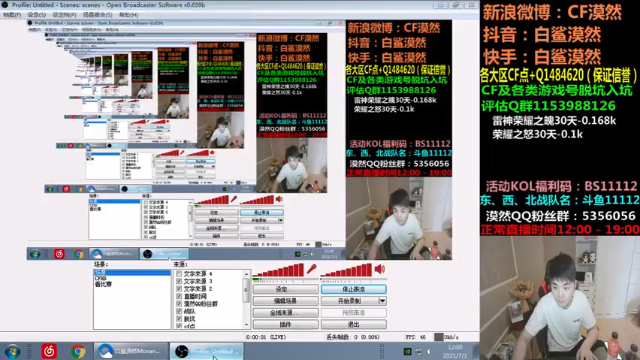The image size is (640, 360).
Task: Open the 档案(F) menu
Action: point(12,15)
